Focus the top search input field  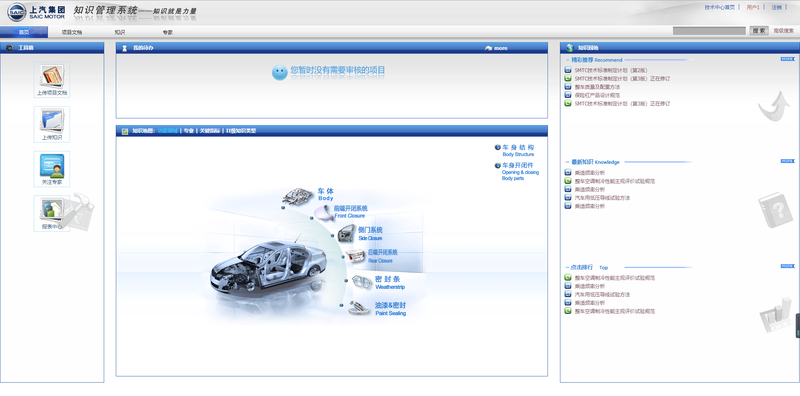click(x=709, y=31)
